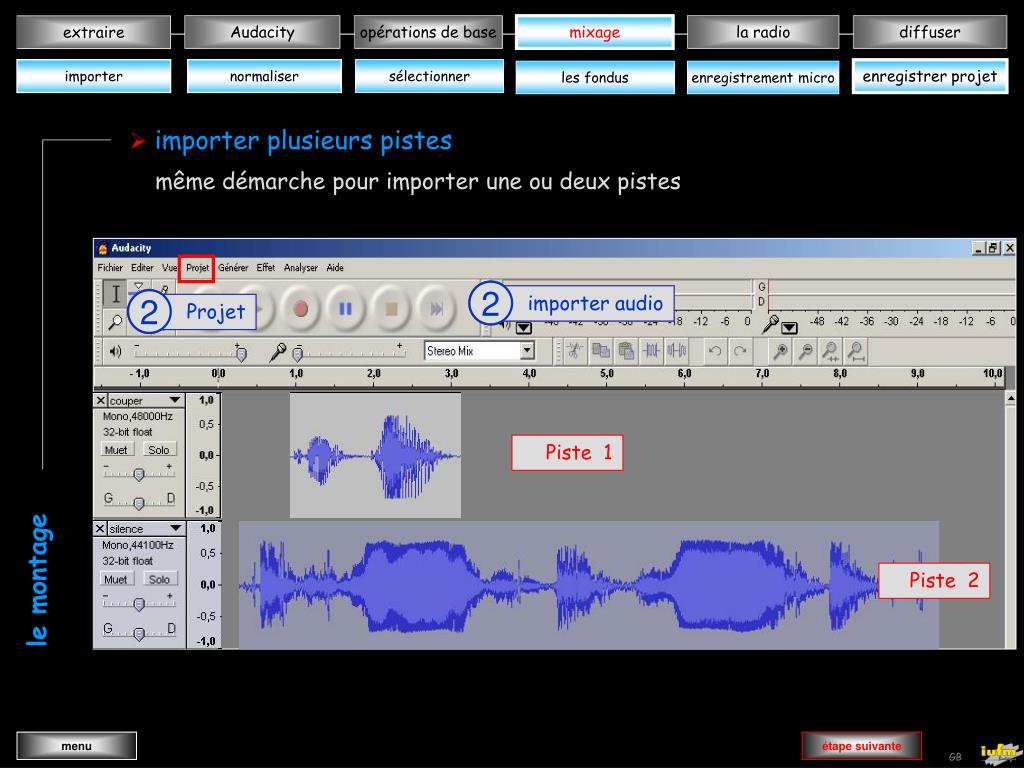1024x768 pixels.
Task: Close the silence track with its X
Action: pyautogui.click(x=100, y=528)
